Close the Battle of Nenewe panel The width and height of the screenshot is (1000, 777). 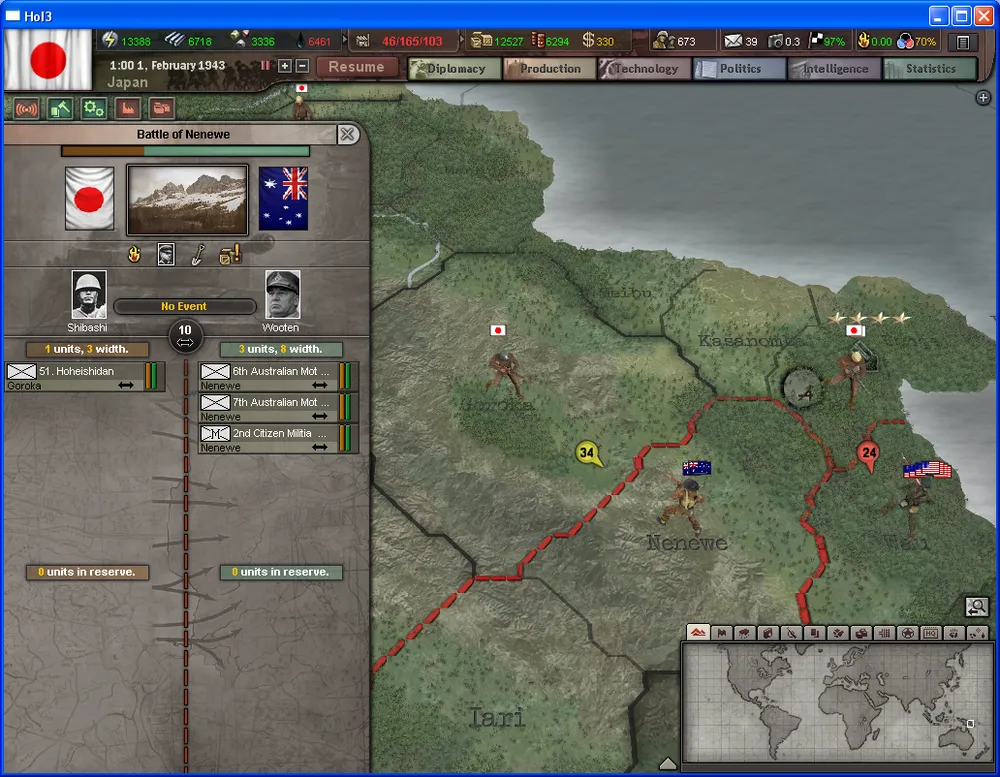tap(347, 134)
